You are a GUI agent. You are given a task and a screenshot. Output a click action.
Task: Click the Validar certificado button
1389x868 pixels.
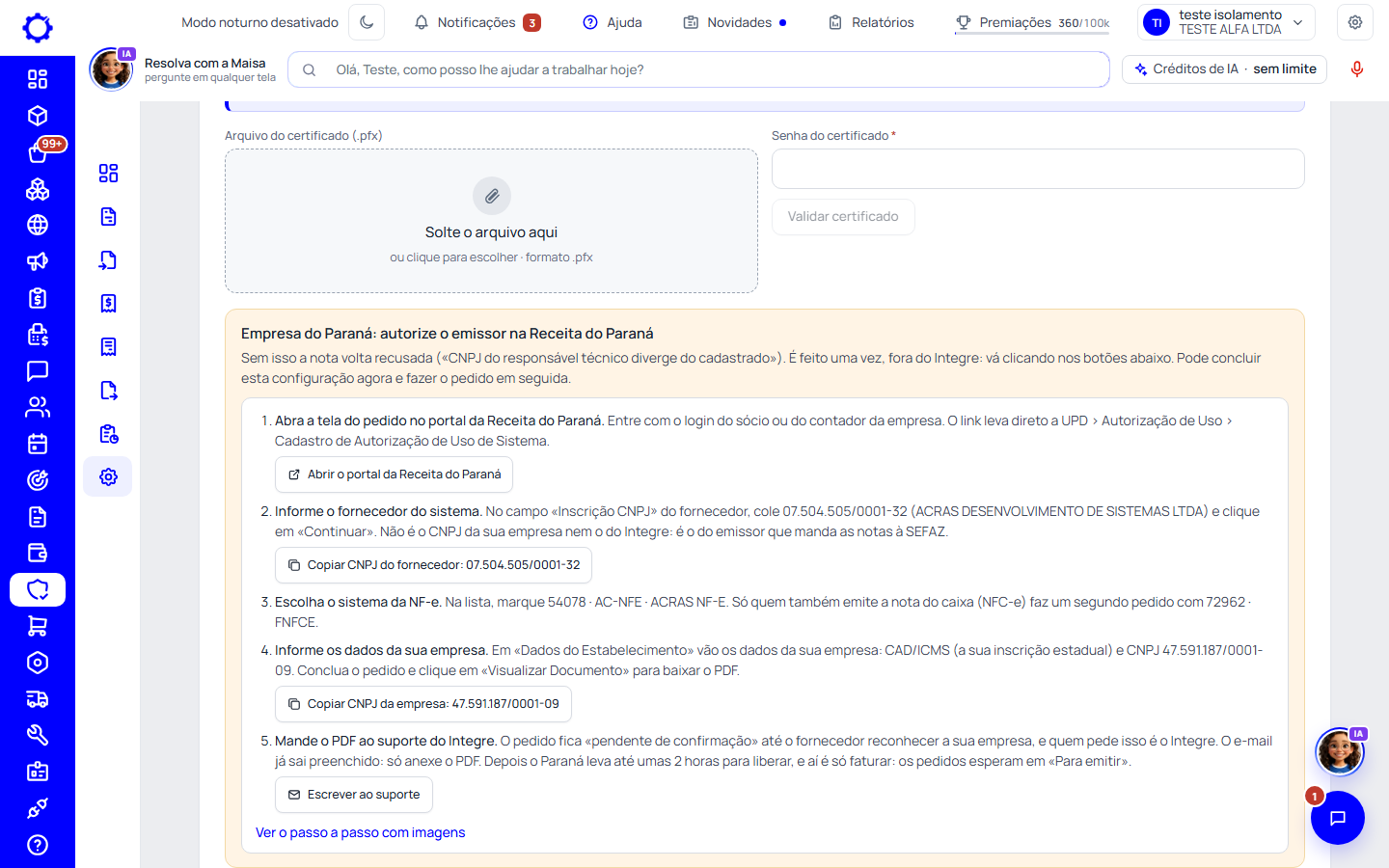pos(843,217)
